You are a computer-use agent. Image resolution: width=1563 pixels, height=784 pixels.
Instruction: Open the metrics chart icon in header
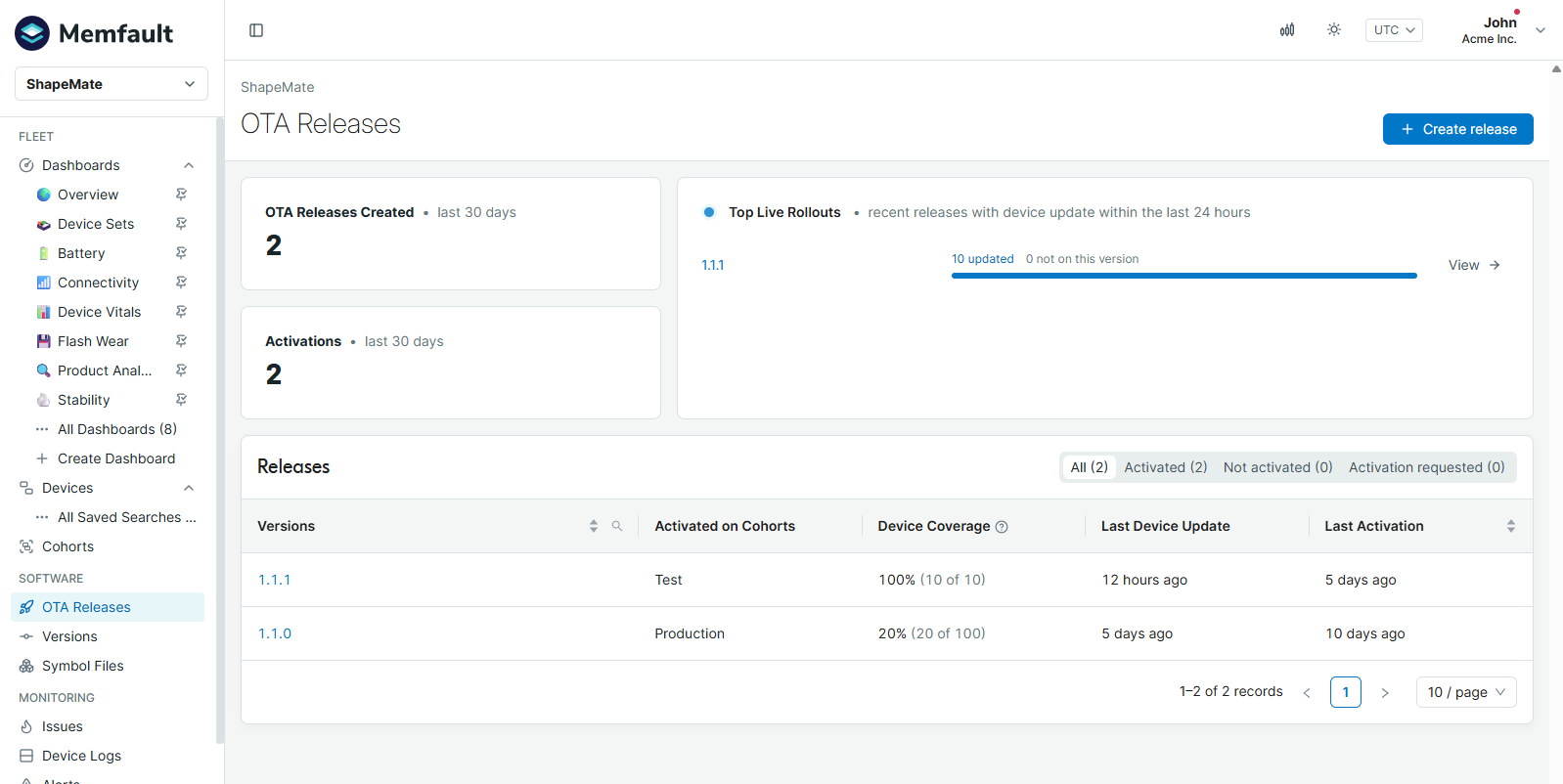pyautogui.click(x=1287, y=30)
